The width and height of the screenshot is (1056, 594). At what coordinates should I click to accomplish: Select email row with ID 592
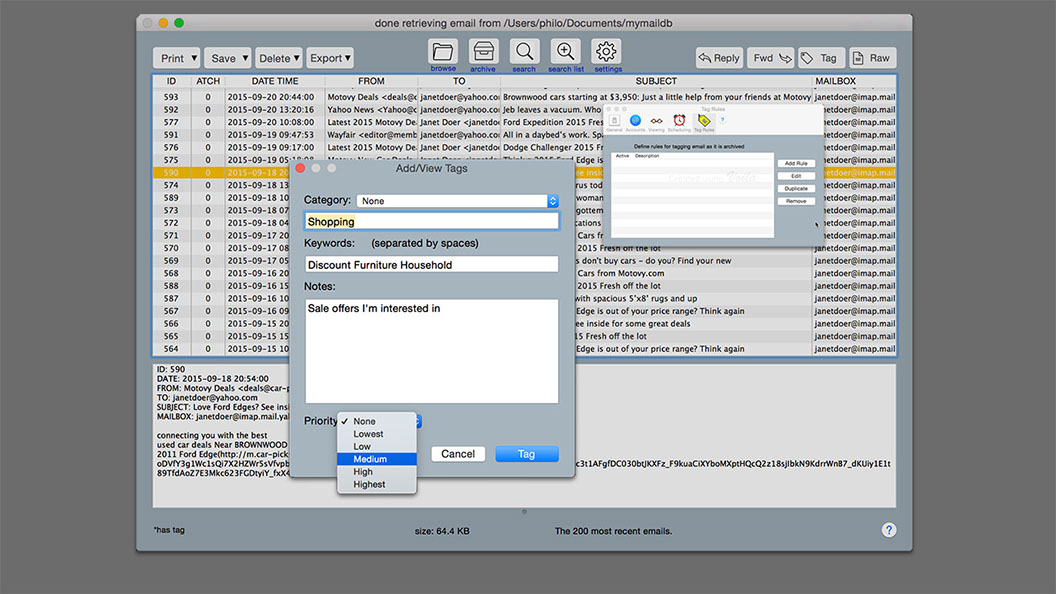click(x=377, y=110)
